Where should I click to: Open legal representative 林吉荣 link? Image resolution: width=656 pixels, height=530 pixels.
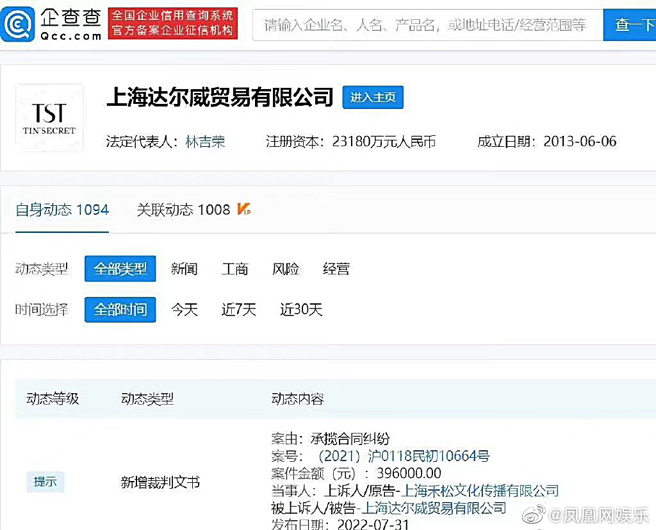coord(205,142)
